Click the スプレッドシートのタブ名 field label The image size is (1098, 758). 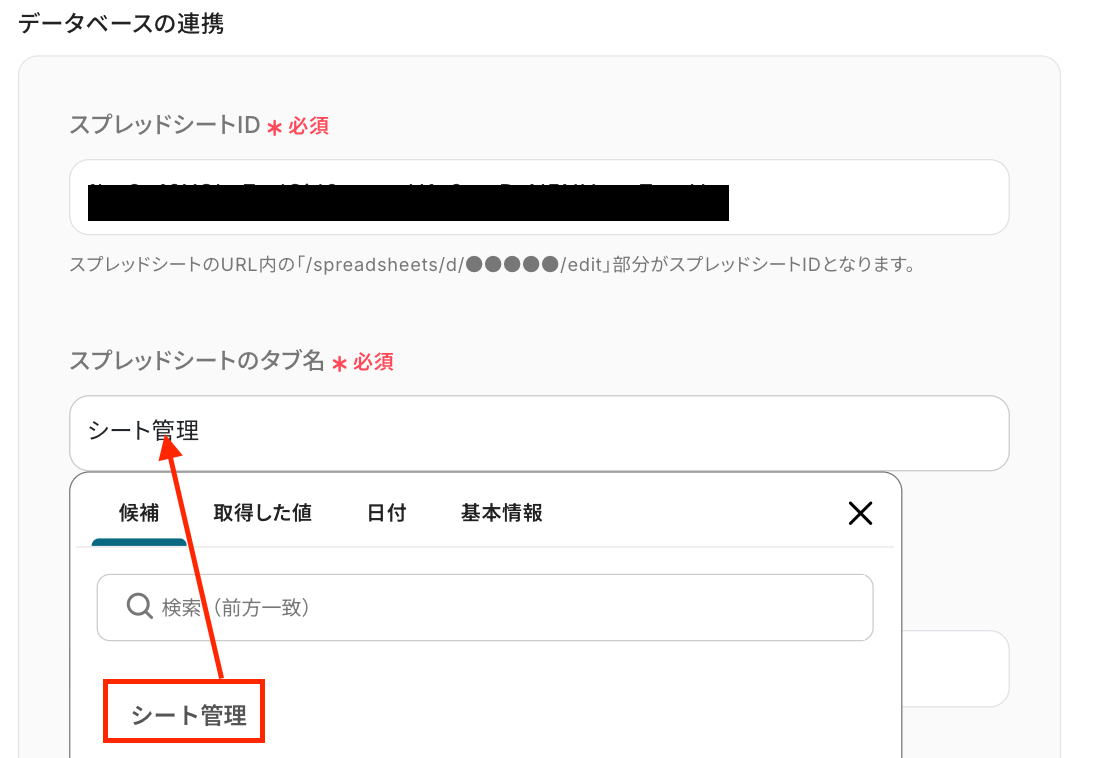coord(197,361)
